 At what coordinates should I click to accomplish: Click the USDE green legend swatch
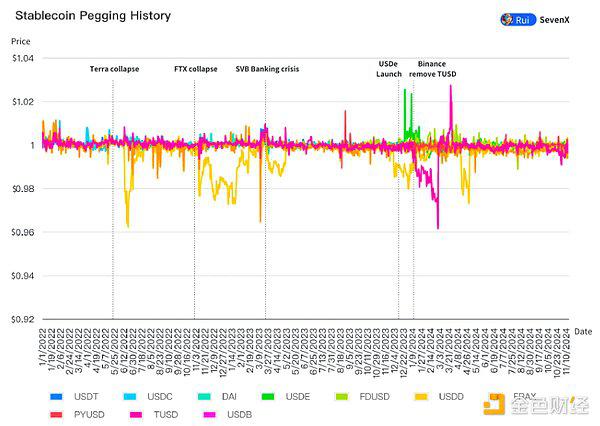click(x=268, y=397)
